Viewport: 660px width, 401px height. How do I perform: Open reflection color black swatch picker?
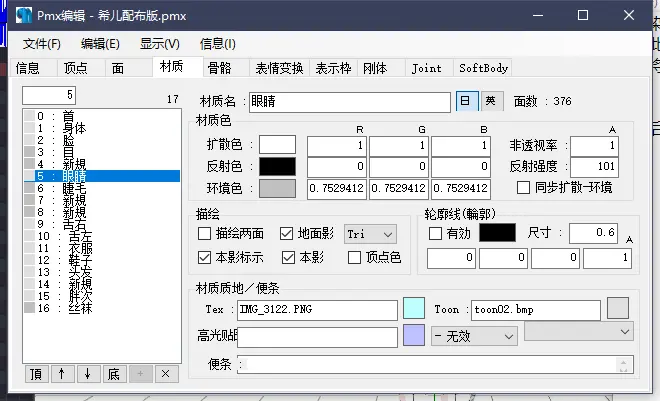(x=277, y=167)
